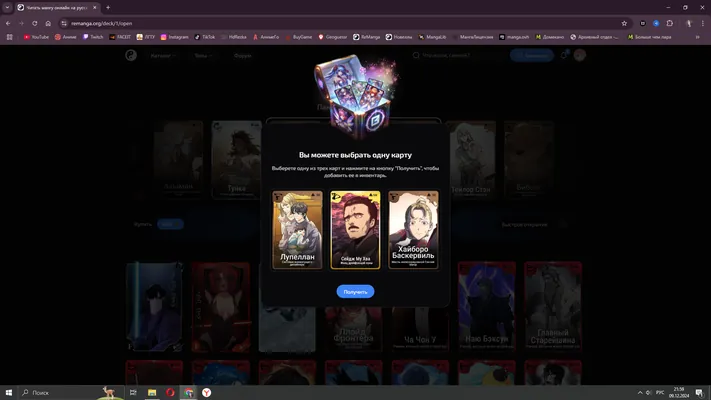Viewport: 711px width, 400px height.
Task: Open the TikTok bookmark
Action: (205, 37)
